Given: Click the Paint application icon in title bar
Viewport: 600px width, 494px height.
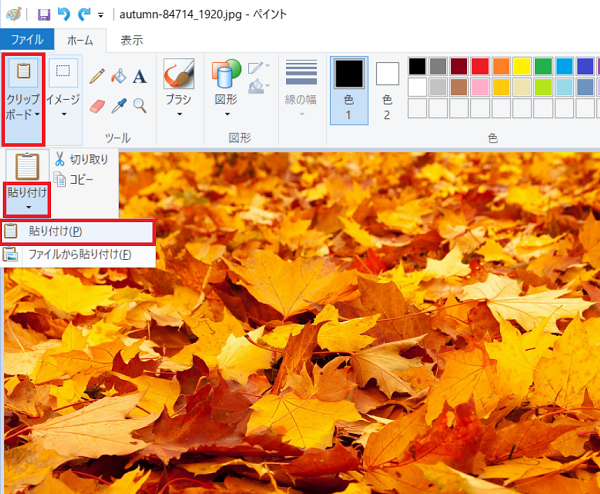Looking at the screenshot, I should [14, 15].
